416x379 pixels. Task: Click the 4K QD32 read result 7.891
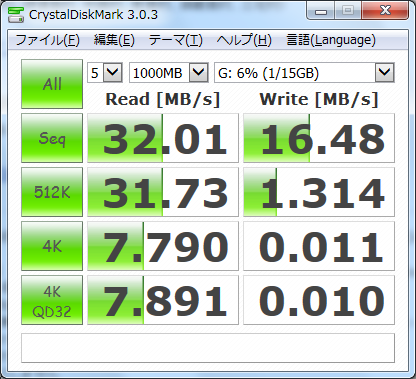point(163,300)
